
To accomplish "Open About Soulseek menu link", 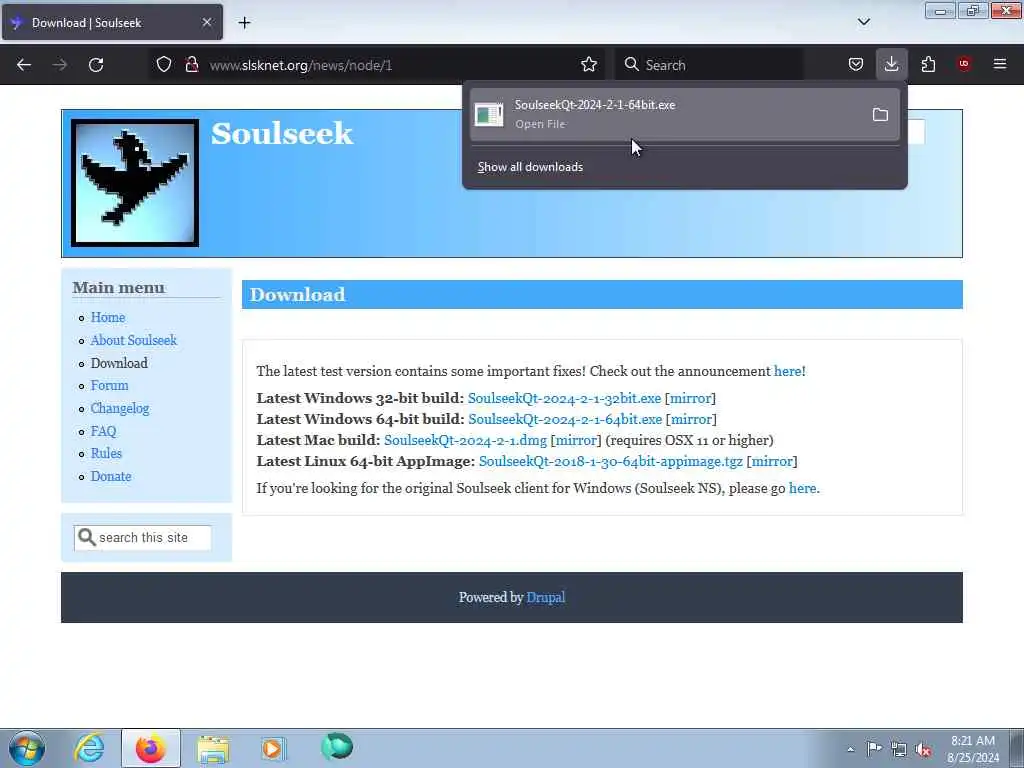I will (x=134, y=340).
